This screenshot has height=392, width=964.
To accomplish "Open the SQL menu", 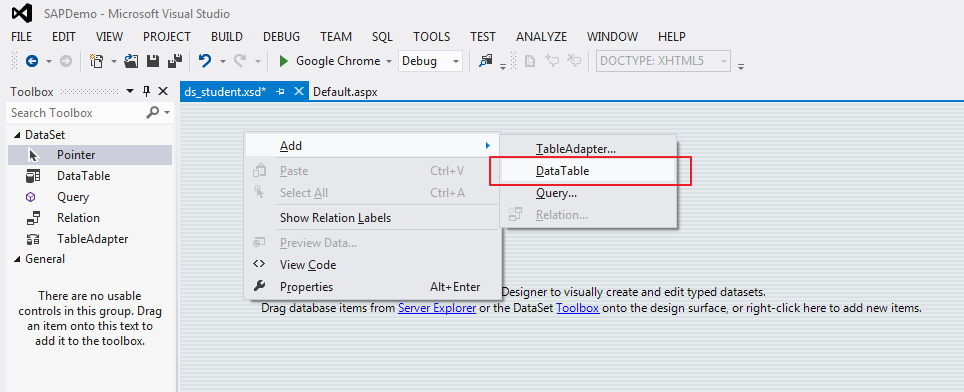I will [382, 37].
